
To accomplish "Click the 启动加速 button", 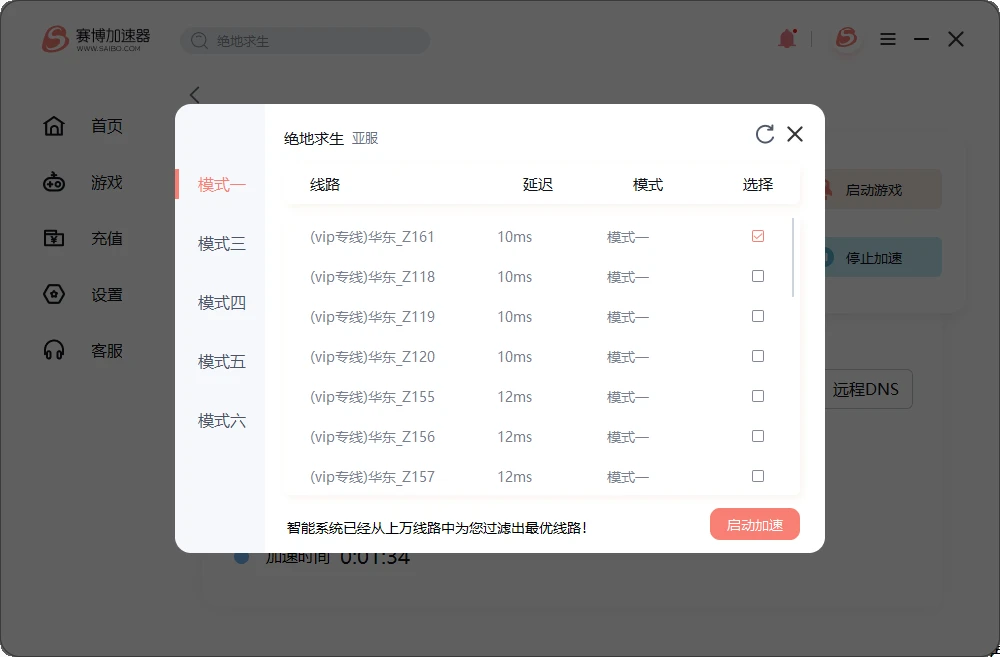I will click(x=754, y=524).
